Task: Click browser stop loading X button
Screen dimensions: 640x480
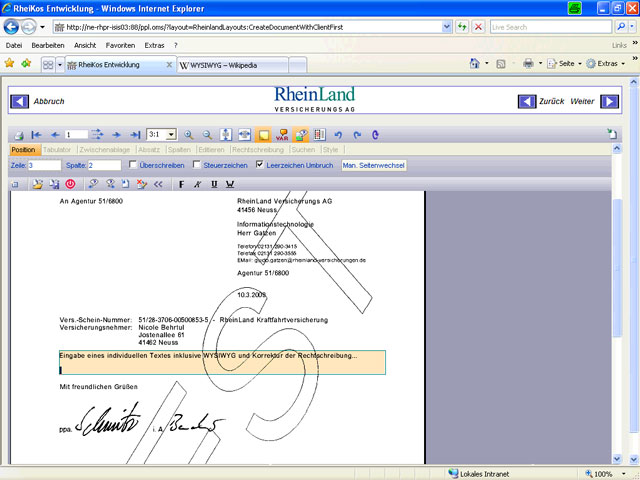Action: [x=478, y=27]
